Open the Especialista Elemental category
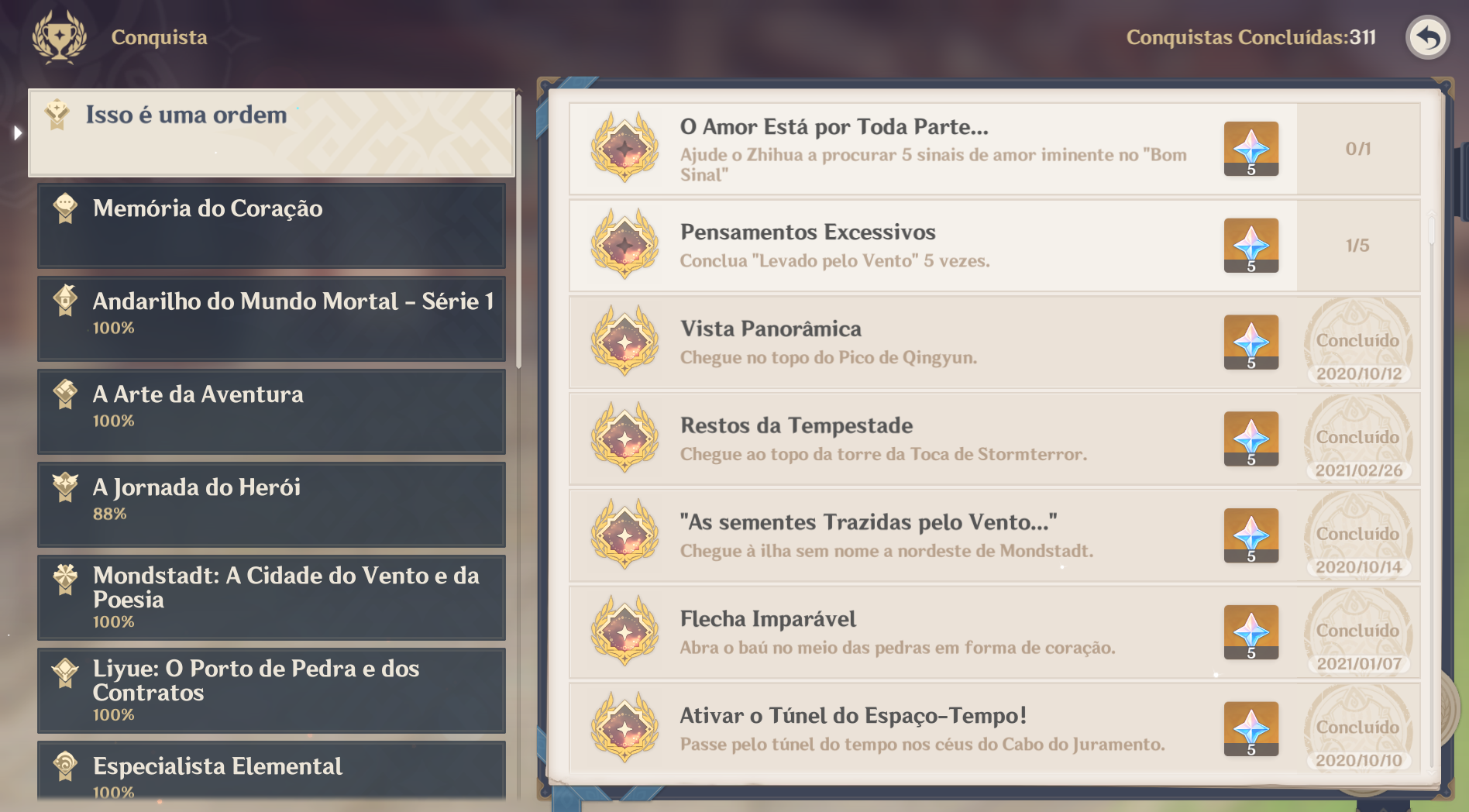Viewport: 1469px width, 812px height. [x=271, y=771]
